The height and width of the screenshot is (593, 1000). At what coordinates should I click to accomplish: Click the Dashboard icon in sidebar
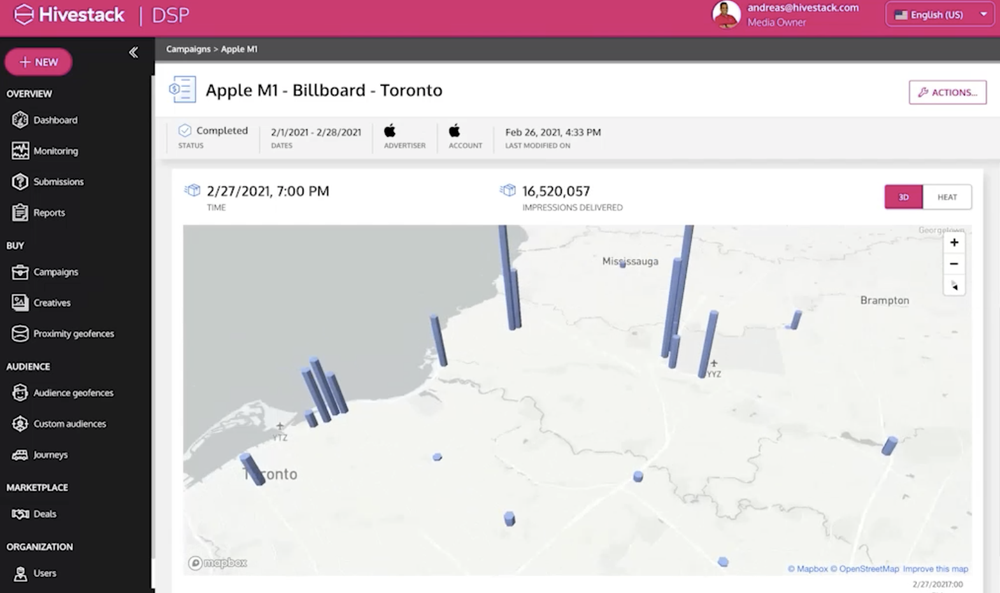pos(20,120)
